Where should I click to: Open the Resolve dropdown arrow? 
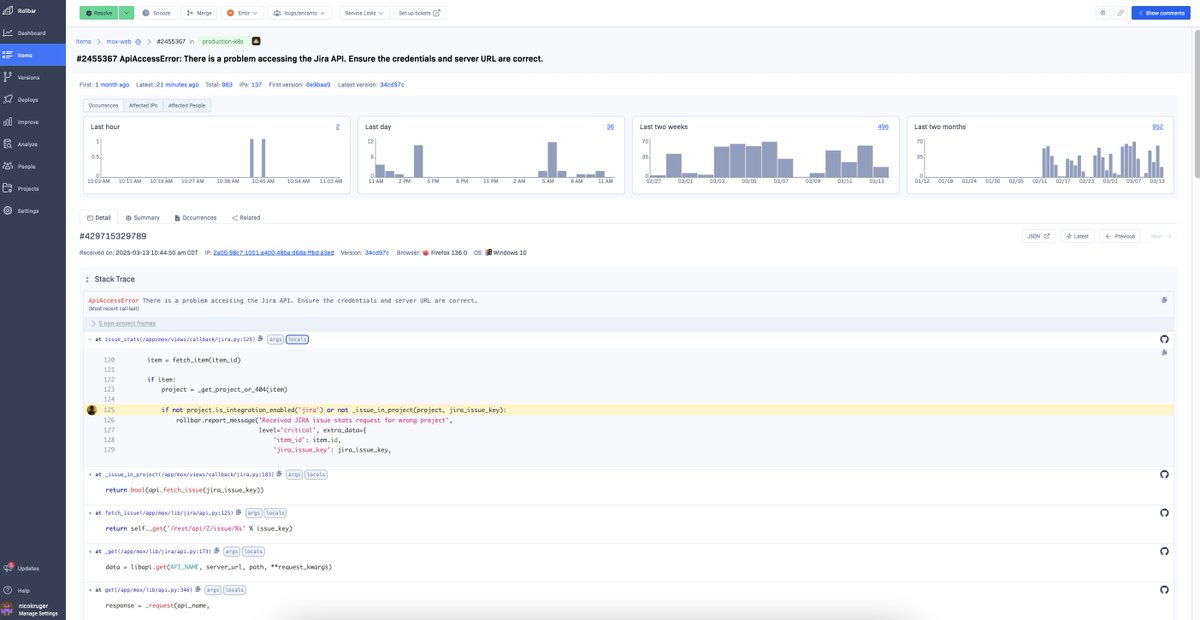click(x=126, y=13)
